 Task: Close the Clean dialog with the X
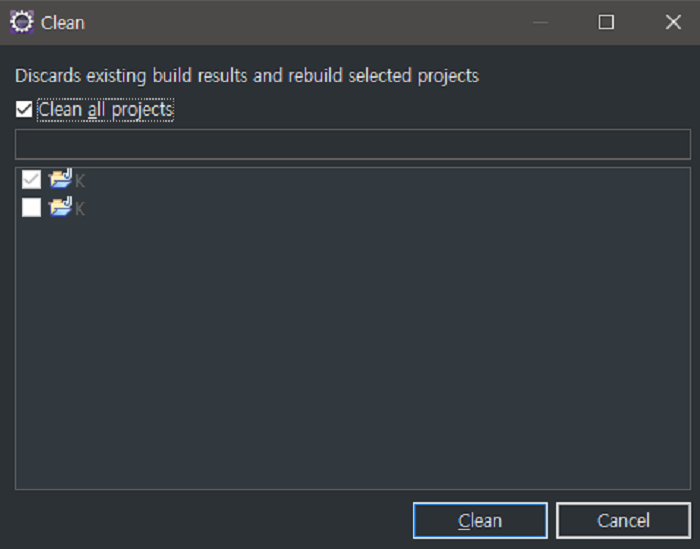(673, 22)
